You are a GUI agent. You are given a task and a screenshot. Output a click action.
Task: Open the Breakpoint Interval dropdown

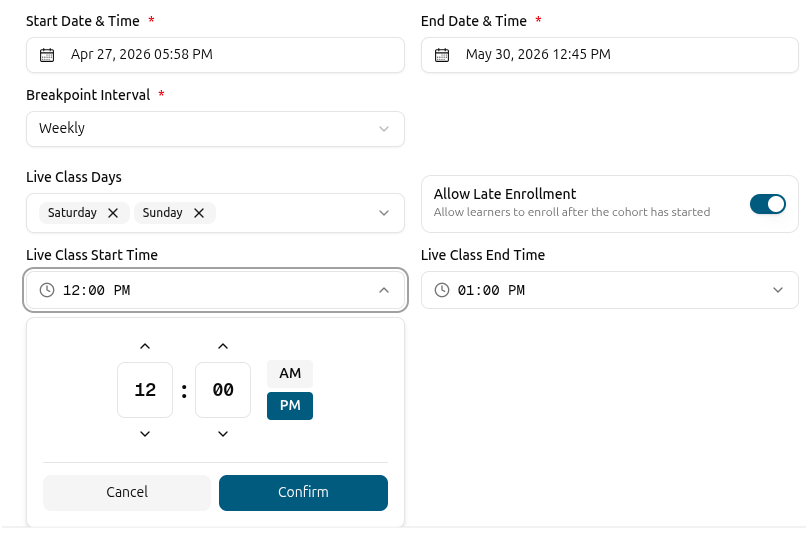[215, 129]
